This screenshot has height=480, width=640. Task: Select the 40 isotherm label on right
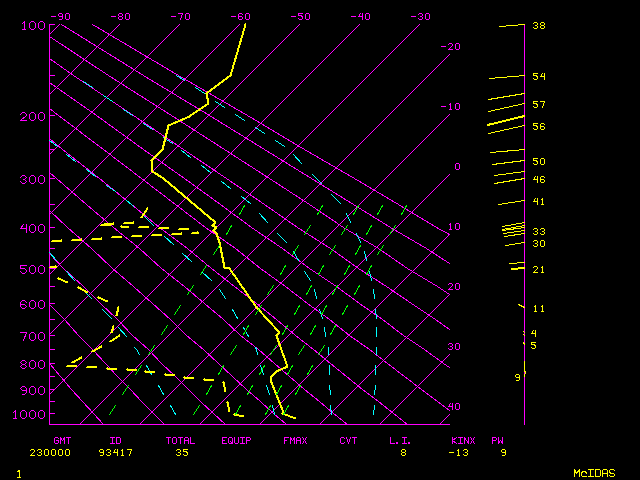[x=454, y=407]
